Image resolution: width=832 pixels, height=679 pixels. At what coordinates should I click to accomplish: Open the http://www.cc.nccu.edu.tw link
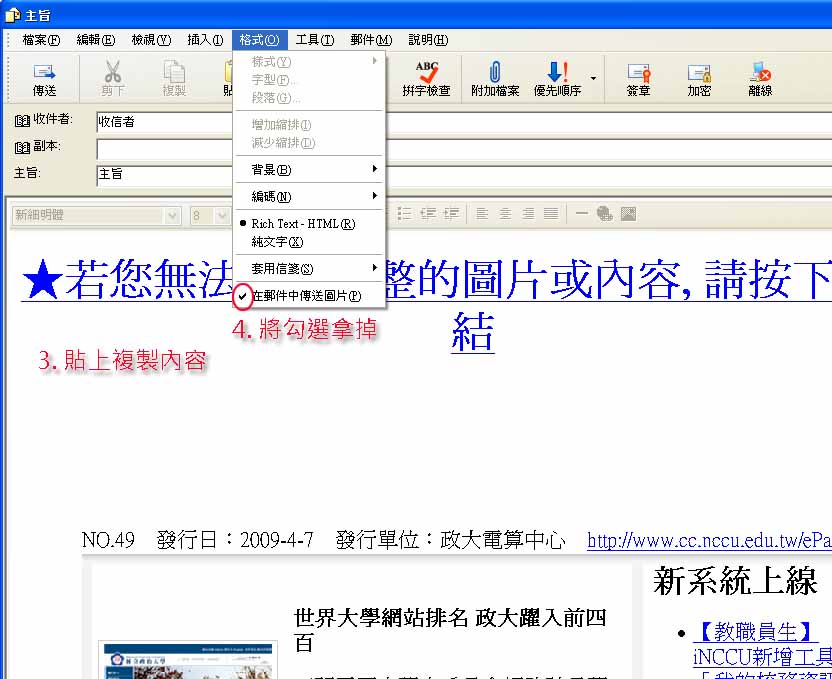click(709, 540)
